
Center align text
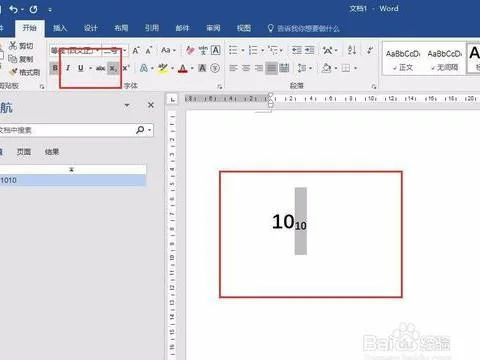click(246, 68)
